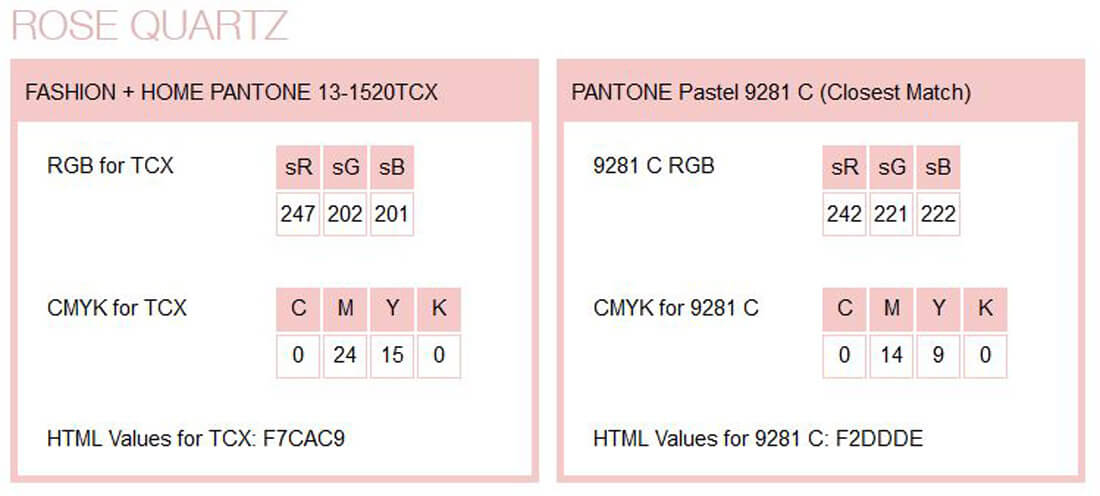
Task: Click the sR value 247 for TCX
Action: [x=298, y=214]
